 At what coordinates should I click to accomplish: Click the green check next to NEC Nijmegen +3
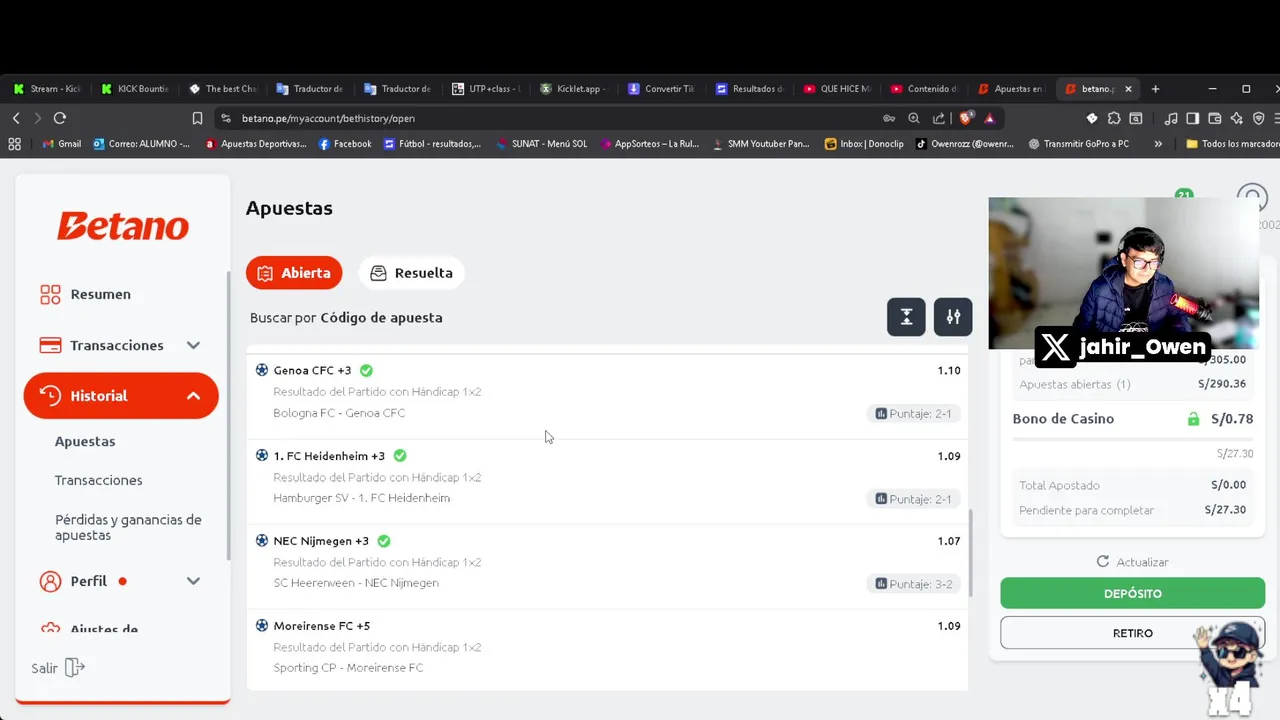click(384, 541)
